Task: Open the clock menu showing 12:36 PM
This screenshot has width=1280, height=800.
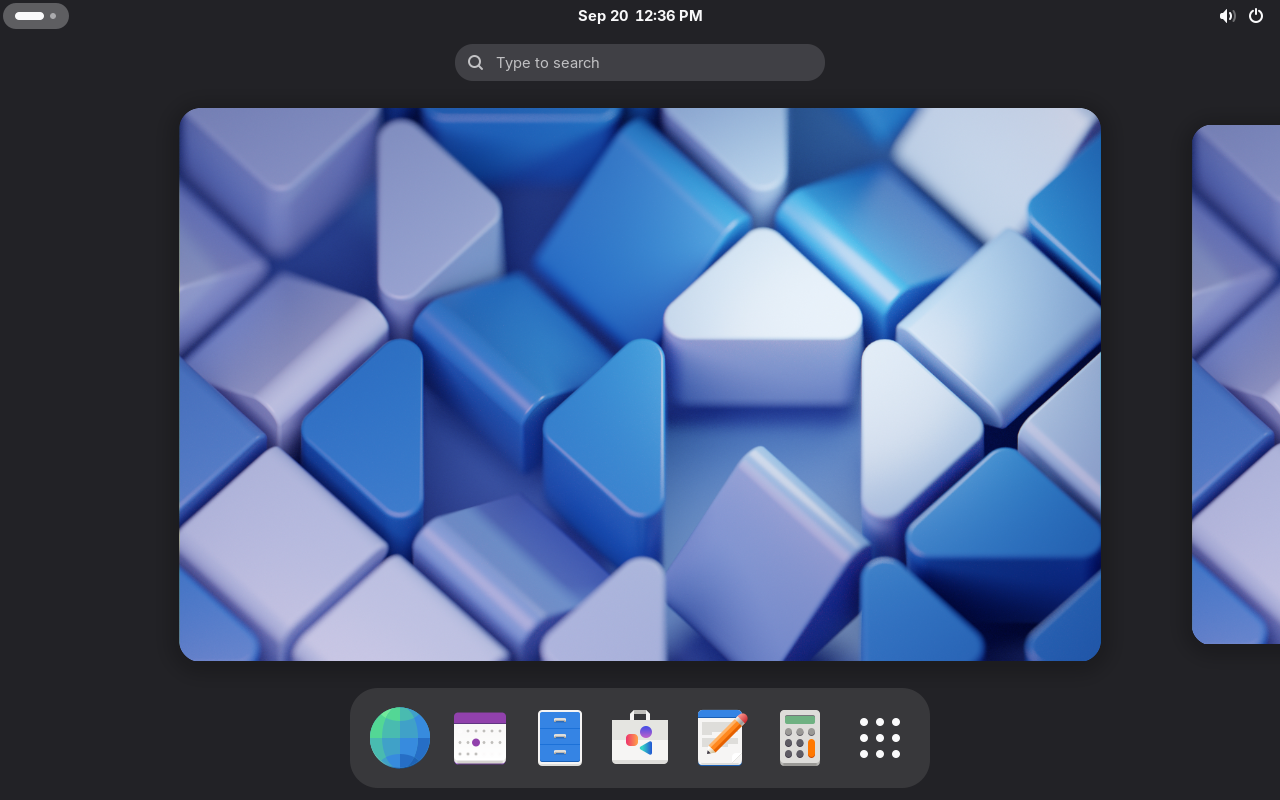Action: coord(668,16)
